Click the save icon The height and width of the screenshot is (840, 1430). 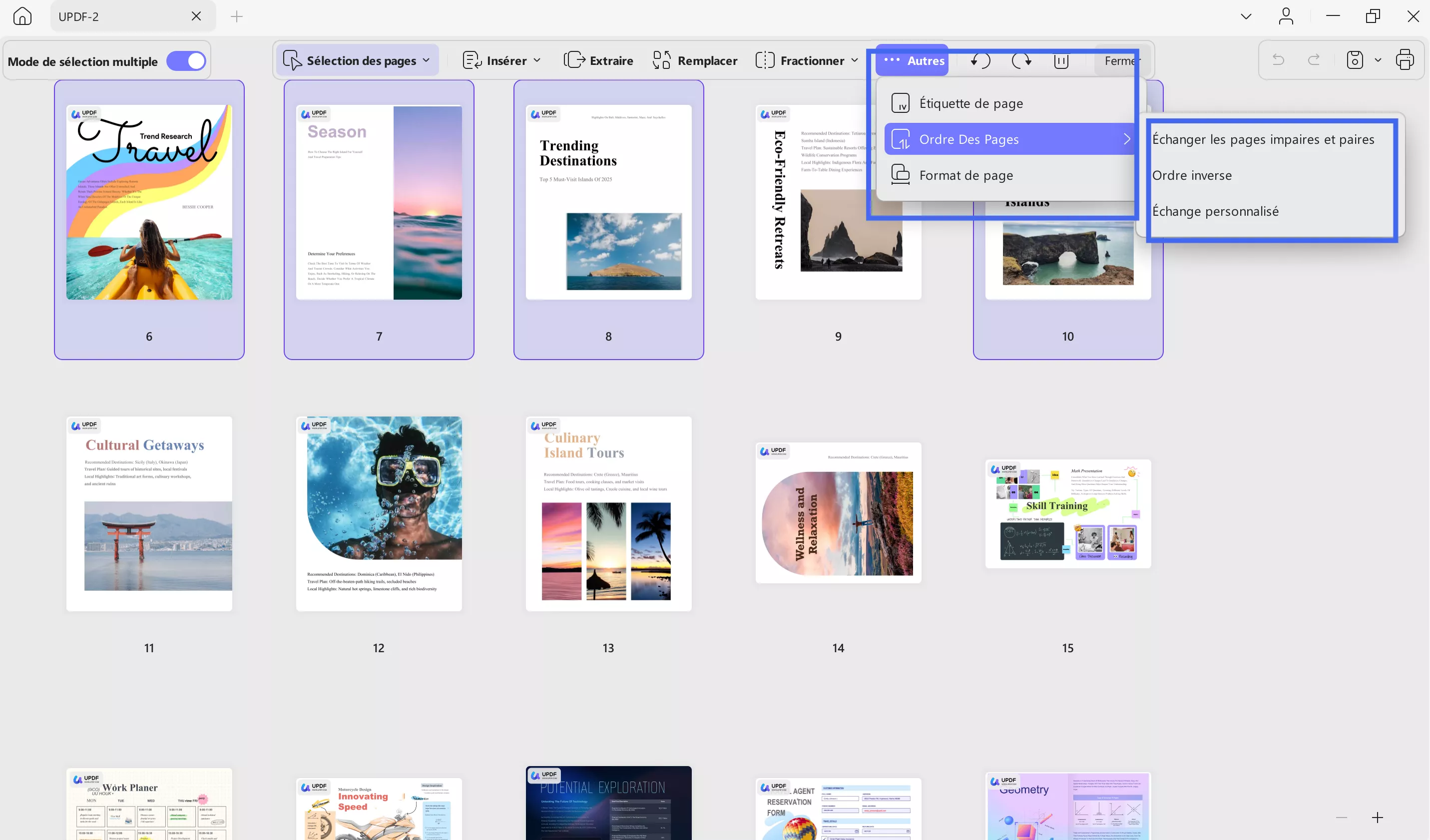pyautogui.click(x=1355, y=59)
